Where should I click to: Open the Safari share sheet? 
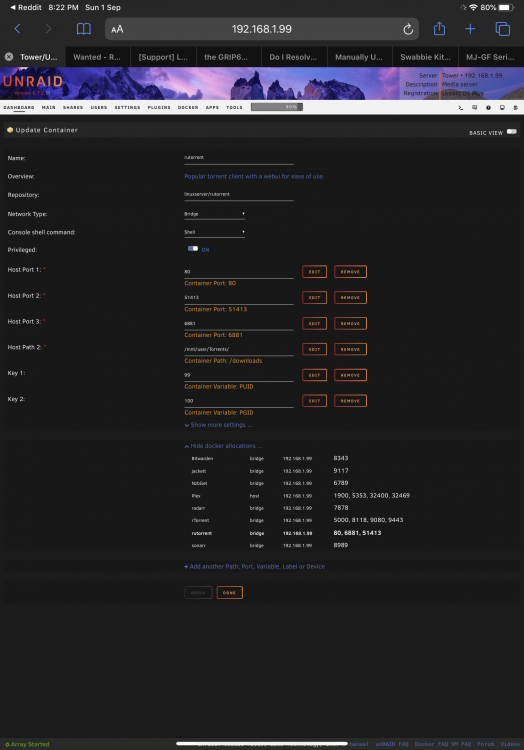[x=439, y=29]
